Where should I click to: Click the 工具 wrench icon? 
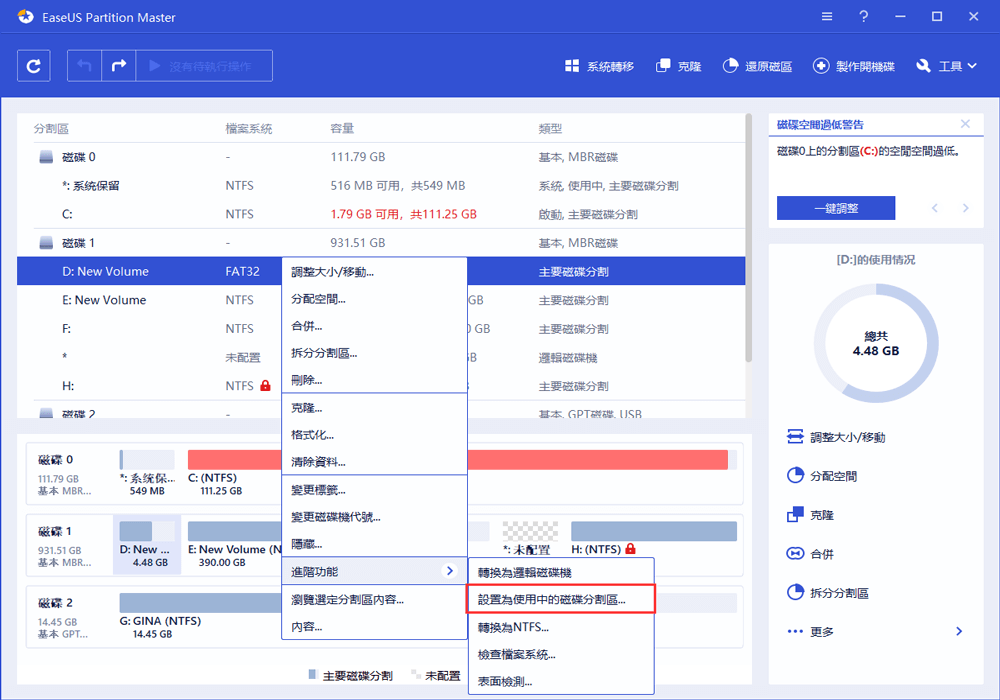[923, 66]
